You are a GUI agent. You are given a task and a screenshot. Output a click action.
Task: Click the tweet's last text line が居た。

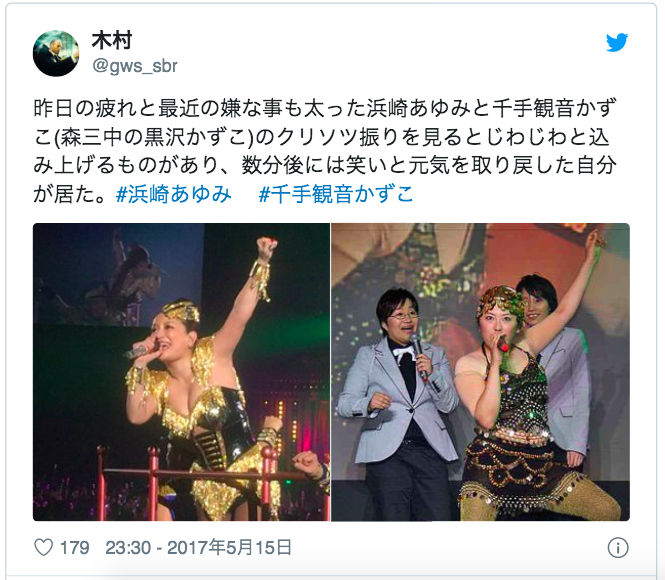70,195
